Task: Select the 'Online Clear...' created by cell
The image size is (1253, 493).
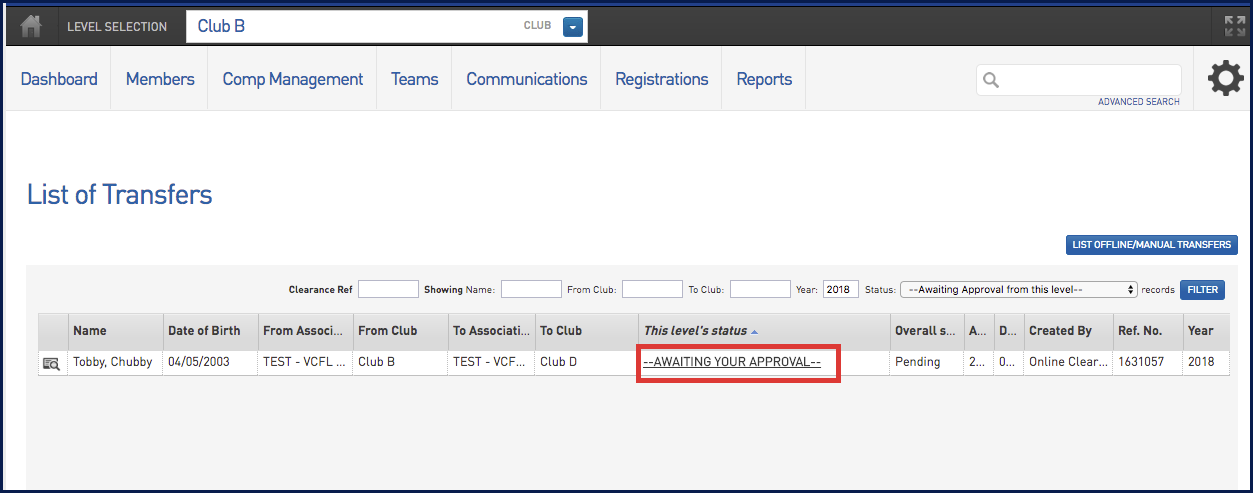Action: 1068,362
